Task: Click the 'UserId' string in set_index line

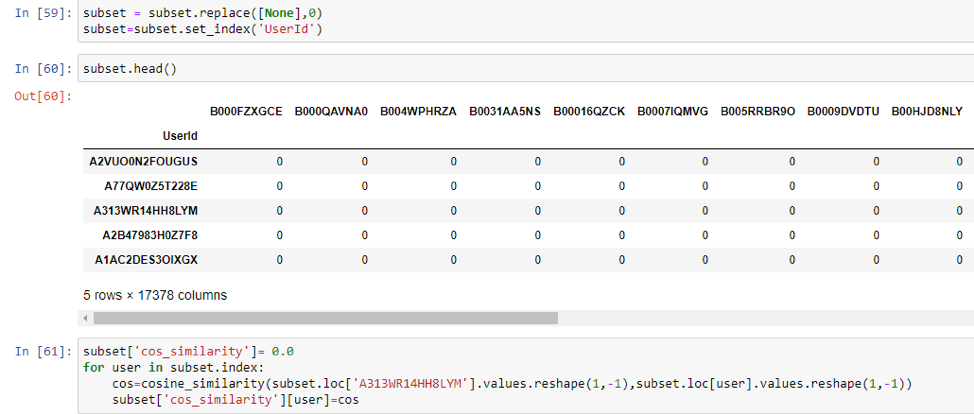Action: (x=288, y=29)
